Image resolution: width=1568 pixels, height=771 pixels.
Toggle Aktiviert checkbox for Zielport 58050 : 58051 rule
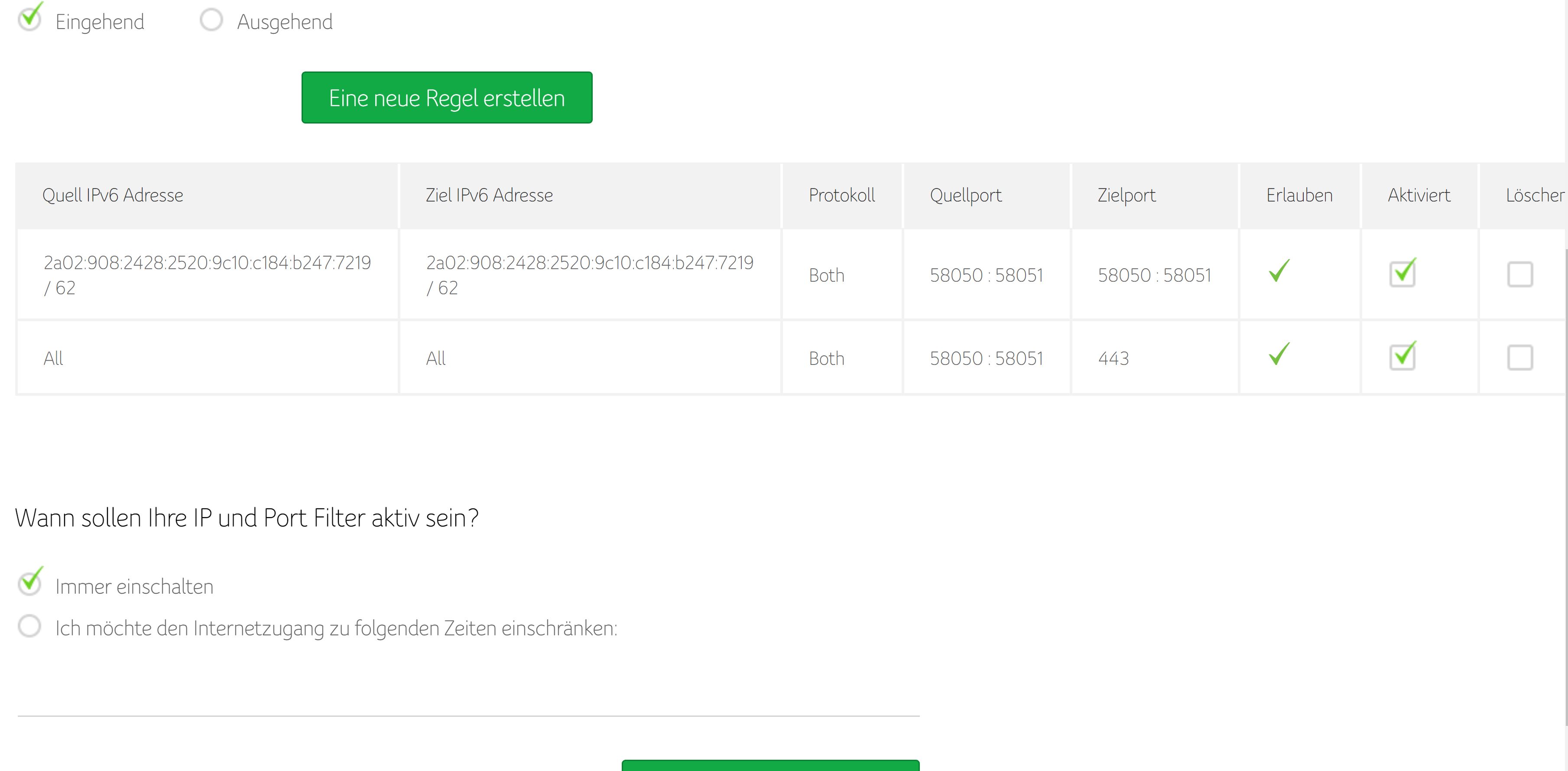1402,273
